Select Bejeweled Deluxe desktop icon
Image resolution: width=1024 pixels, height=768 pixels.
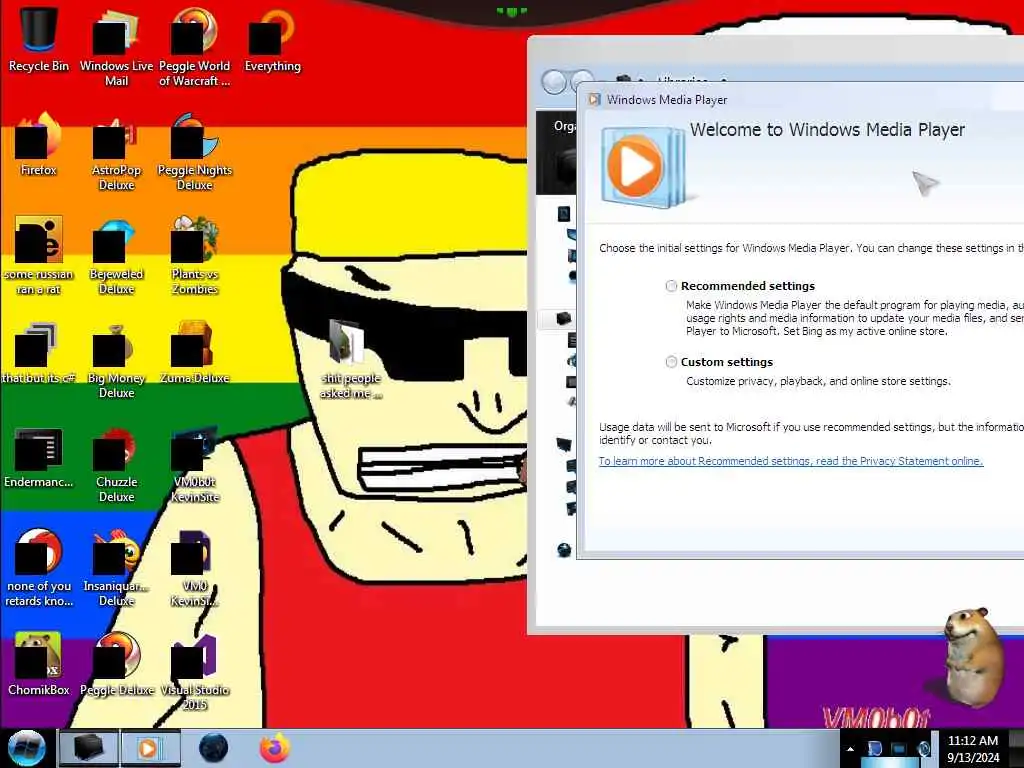pos(116,255)
